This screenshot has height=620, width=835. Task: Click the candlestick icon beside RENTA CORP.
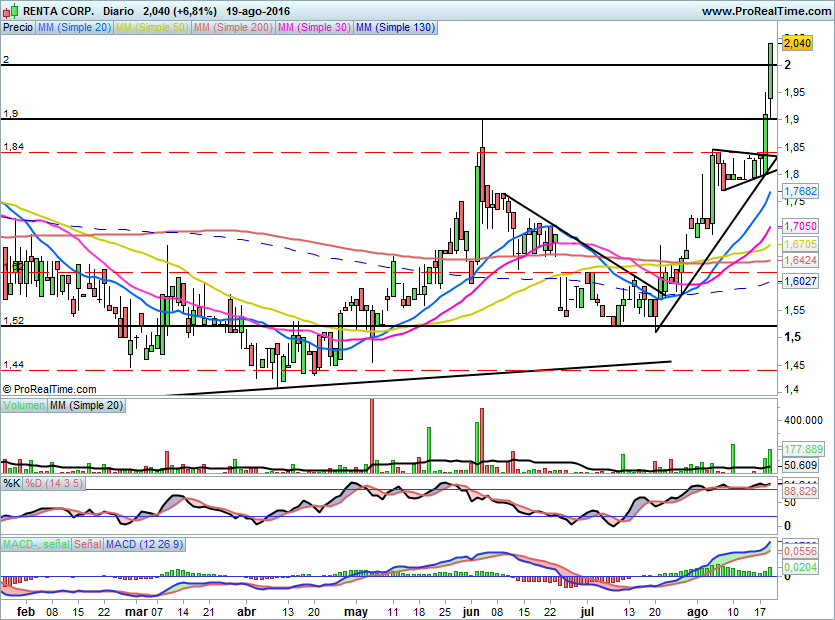pyautogui.click(x=11, y=11)
